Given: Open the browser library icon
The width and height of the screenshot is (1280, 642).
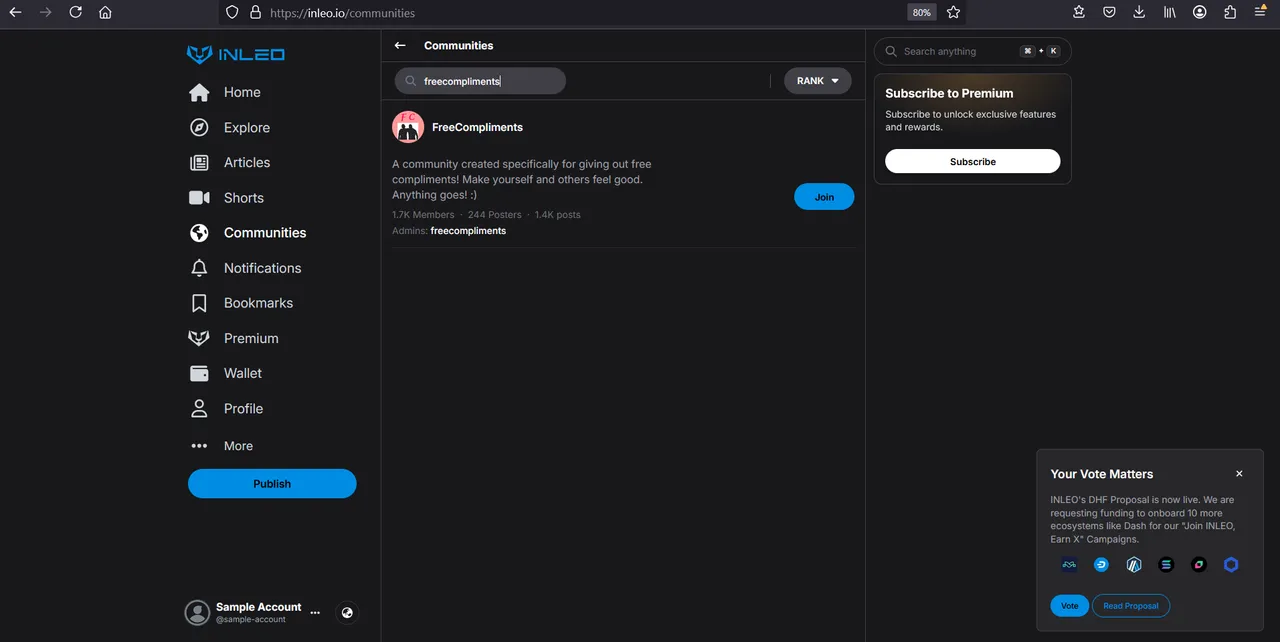Looking at the screenshot, I should (x=1170, y=12).
